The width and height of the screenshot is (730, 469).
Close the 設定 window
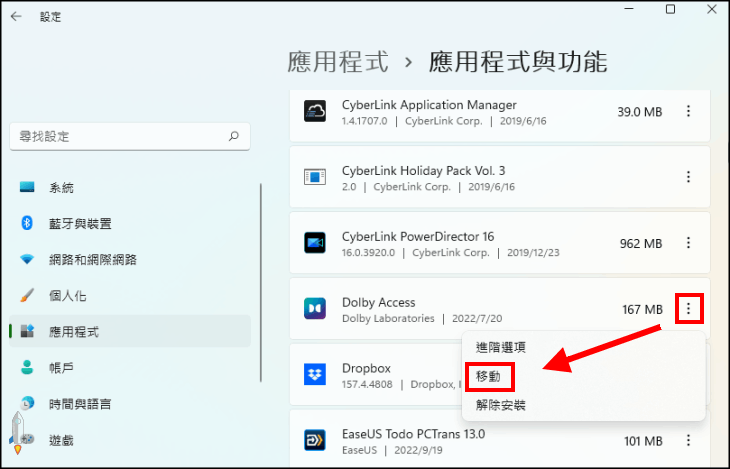[711, 9]
